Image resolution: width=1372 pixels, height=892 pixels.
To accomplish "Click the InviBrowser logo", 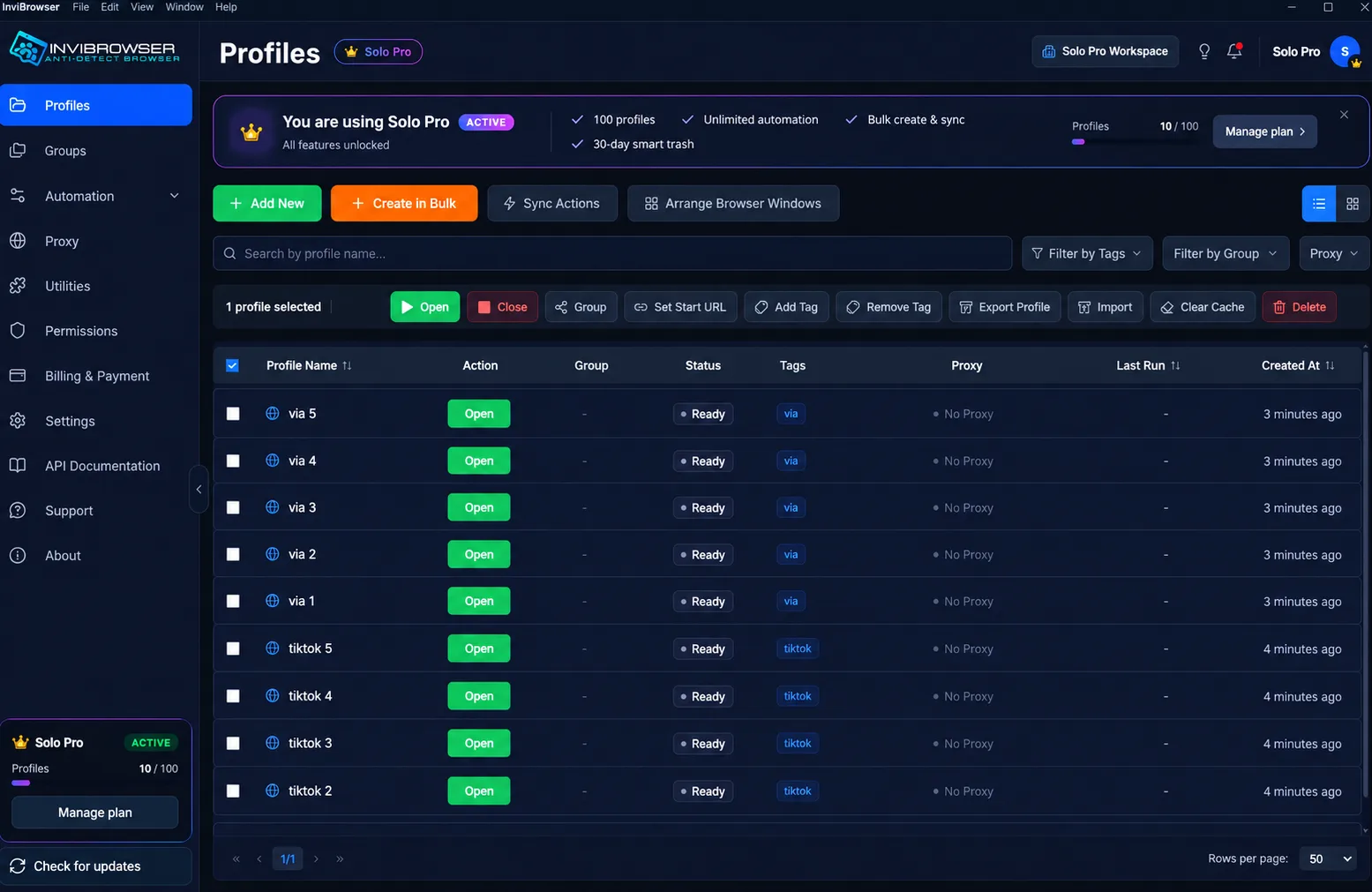I will [x=94, y=49].
